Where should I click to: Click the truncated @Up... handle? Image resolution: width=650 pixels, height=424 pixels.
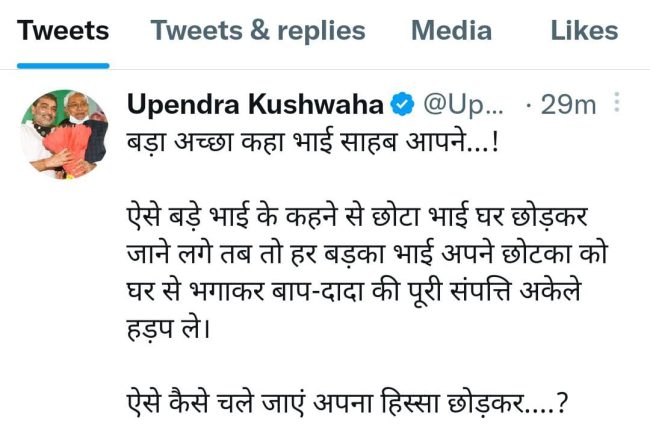[463, 105]
